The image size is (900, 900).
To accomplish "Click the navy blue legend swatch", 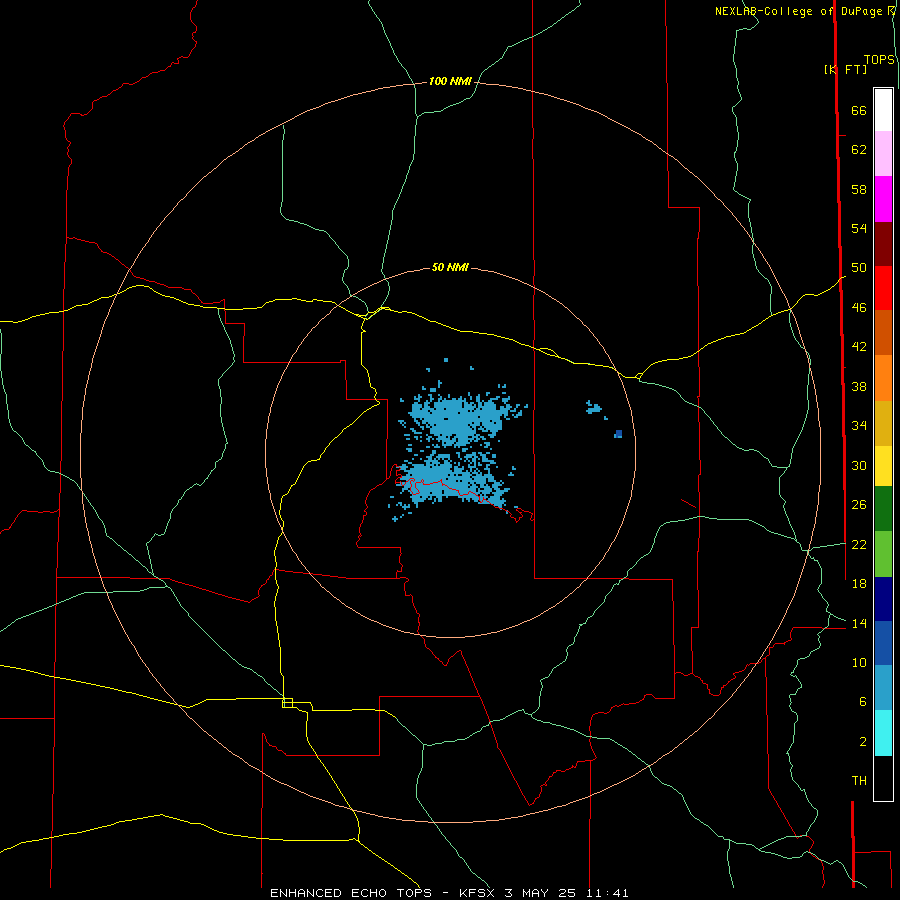I will point(883,599).
